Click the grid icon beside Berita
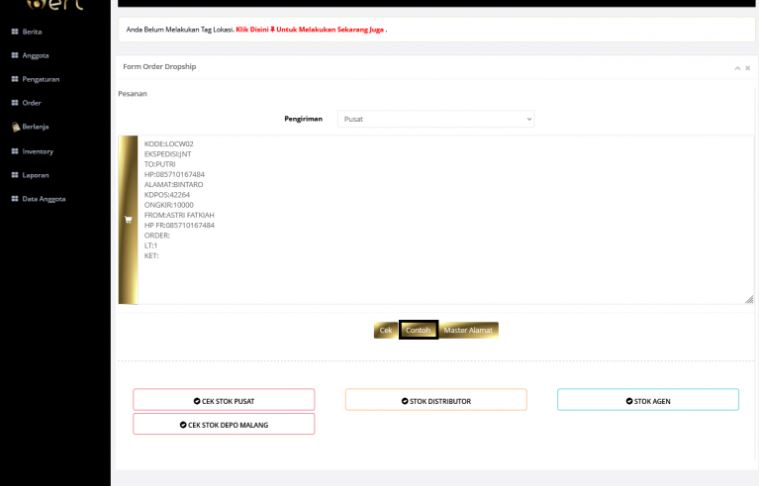Viewport: 760px width, 486px height. tap(14, 32)
